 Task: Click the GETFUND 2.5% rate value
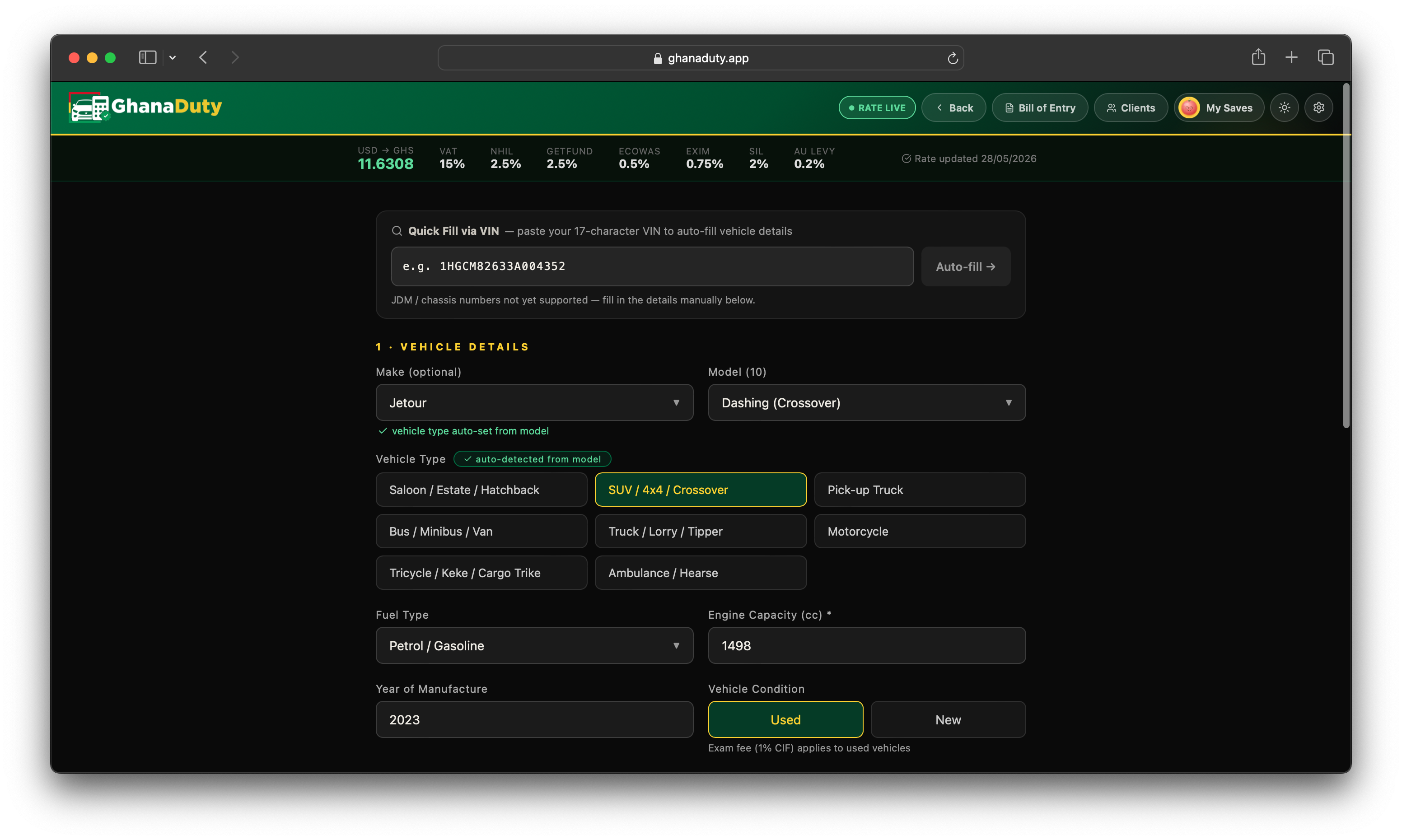(x=561, y=164)
